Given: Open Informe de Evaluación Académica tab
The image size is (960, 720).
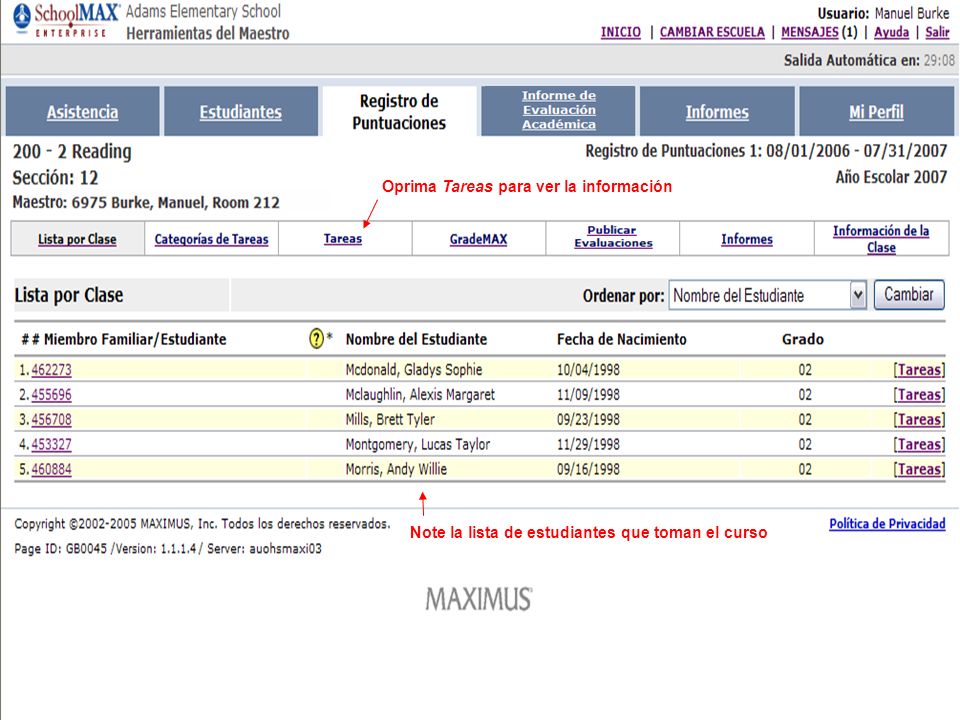Looking at the screenshot, I should tap(558, 110).
